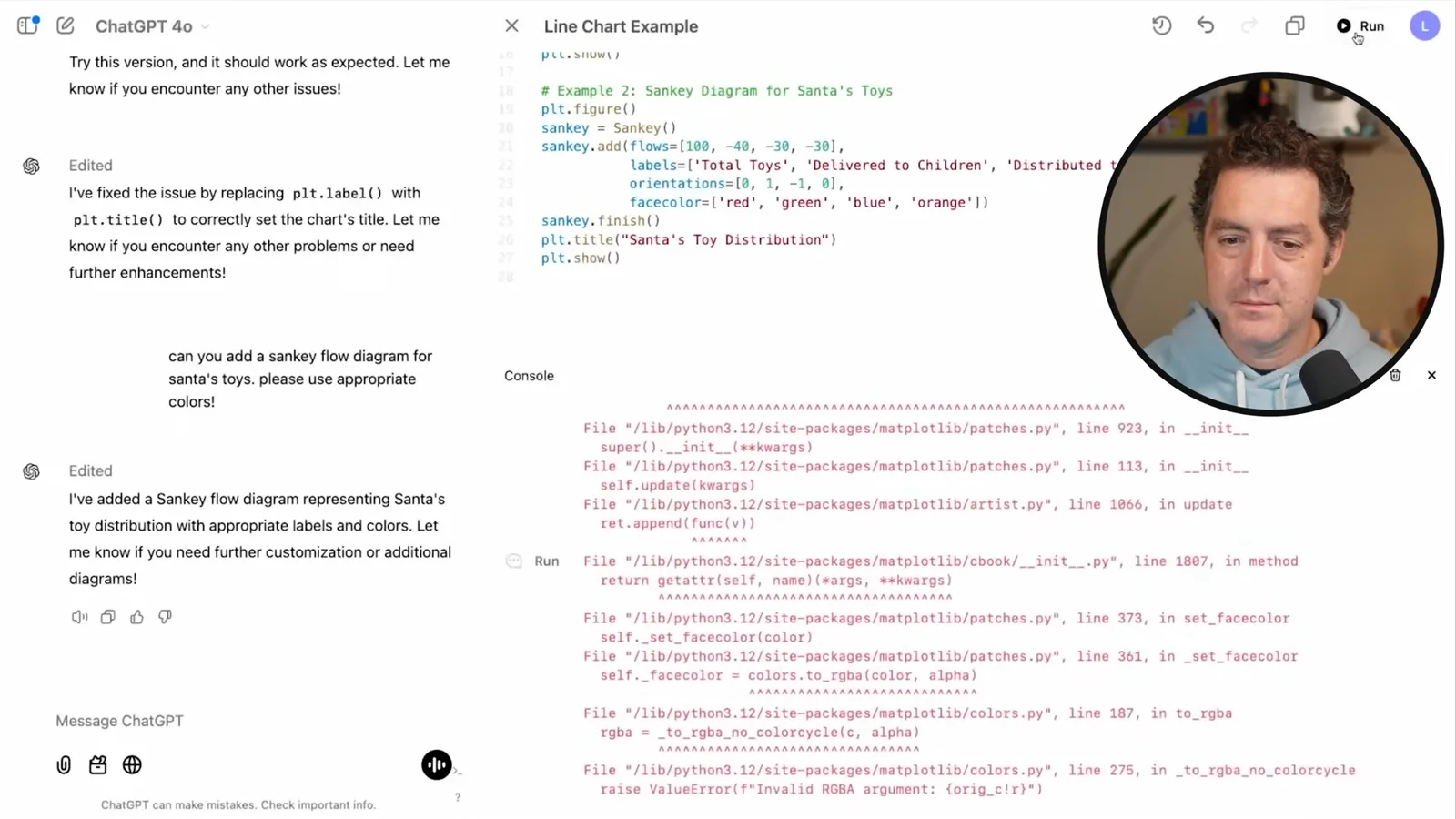
Task: Click the orientations=[0, 1, -1, 0] line
Action: pyautogui.click(x=736, y=184)
